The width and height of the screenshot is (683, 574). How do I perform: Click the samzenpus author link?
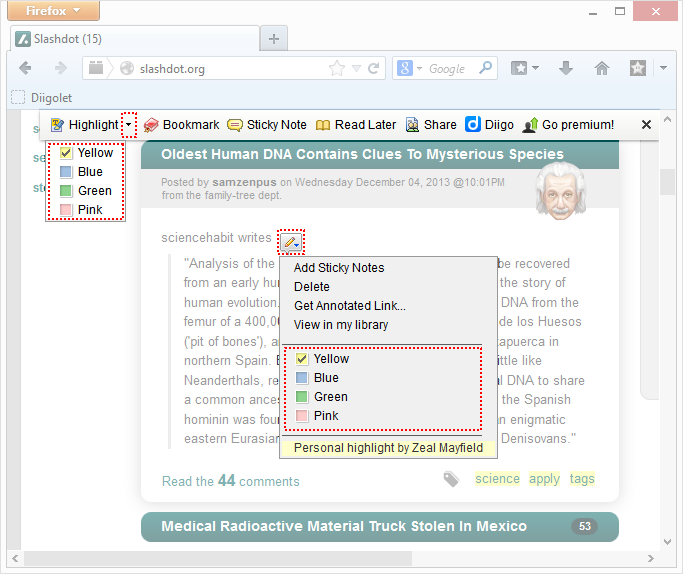tap(244, 182)
